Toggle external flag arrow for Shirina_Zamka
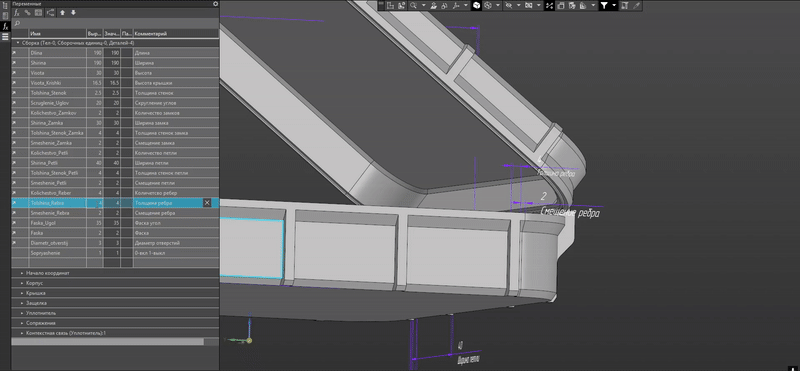Image resolution: width=800 pixels, height=371 pixels. [x=14, y=123]
